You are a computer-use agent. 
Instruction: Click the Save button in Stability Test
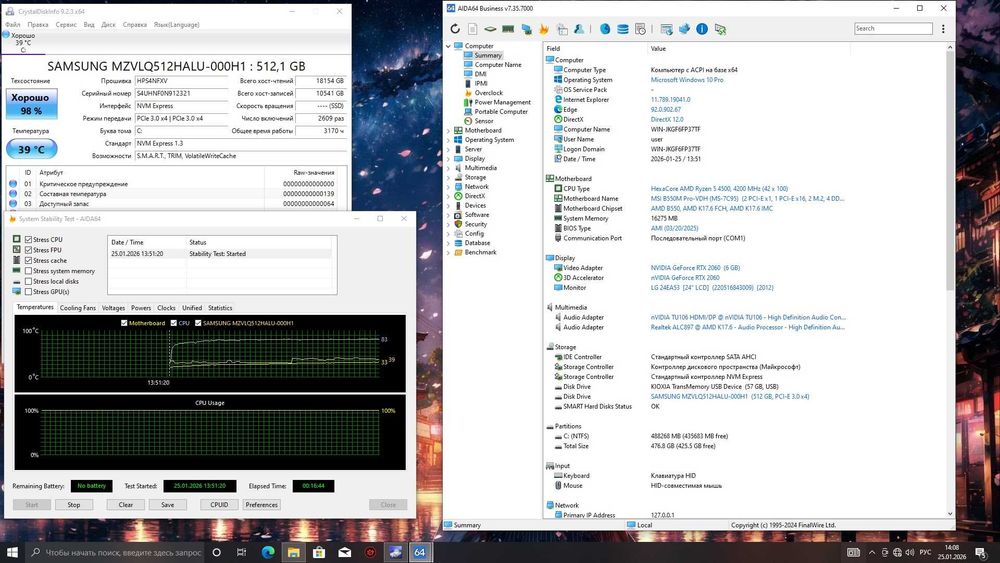point(168,504)
